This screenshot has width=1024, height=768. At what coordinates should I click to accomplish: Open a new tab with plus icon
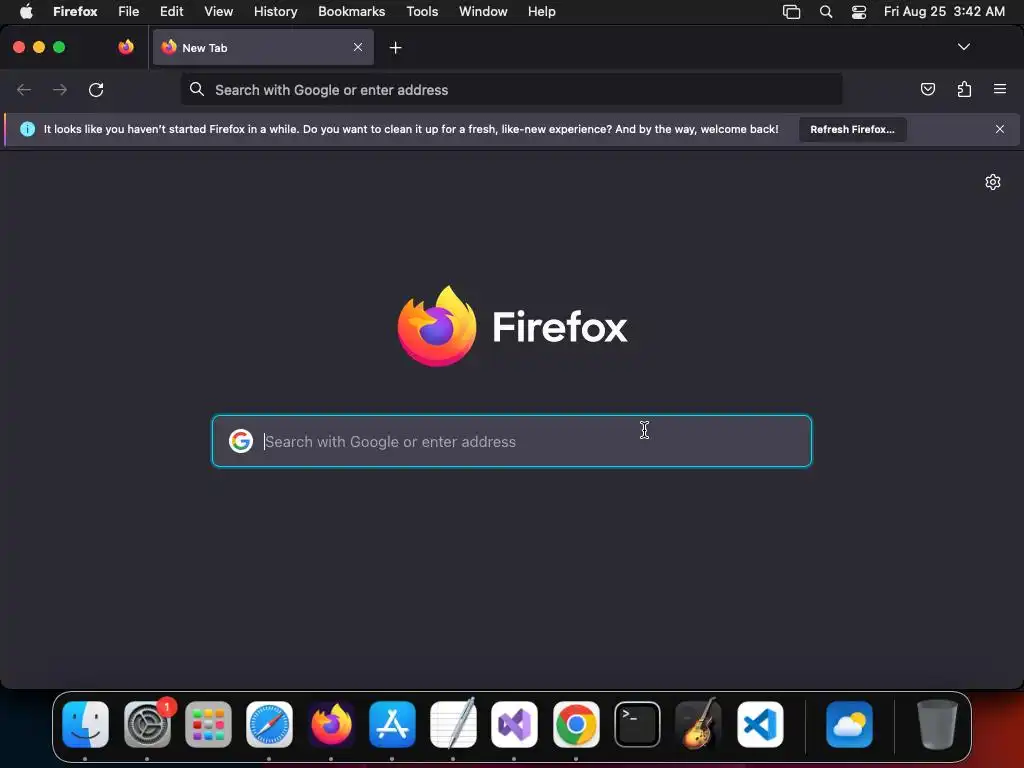coord(395,48)
